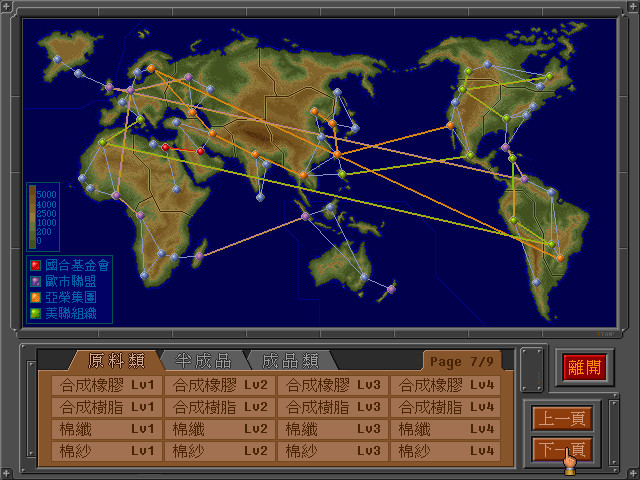
Task: Pick 棉纖 Lv2 item
Action: 220,429
